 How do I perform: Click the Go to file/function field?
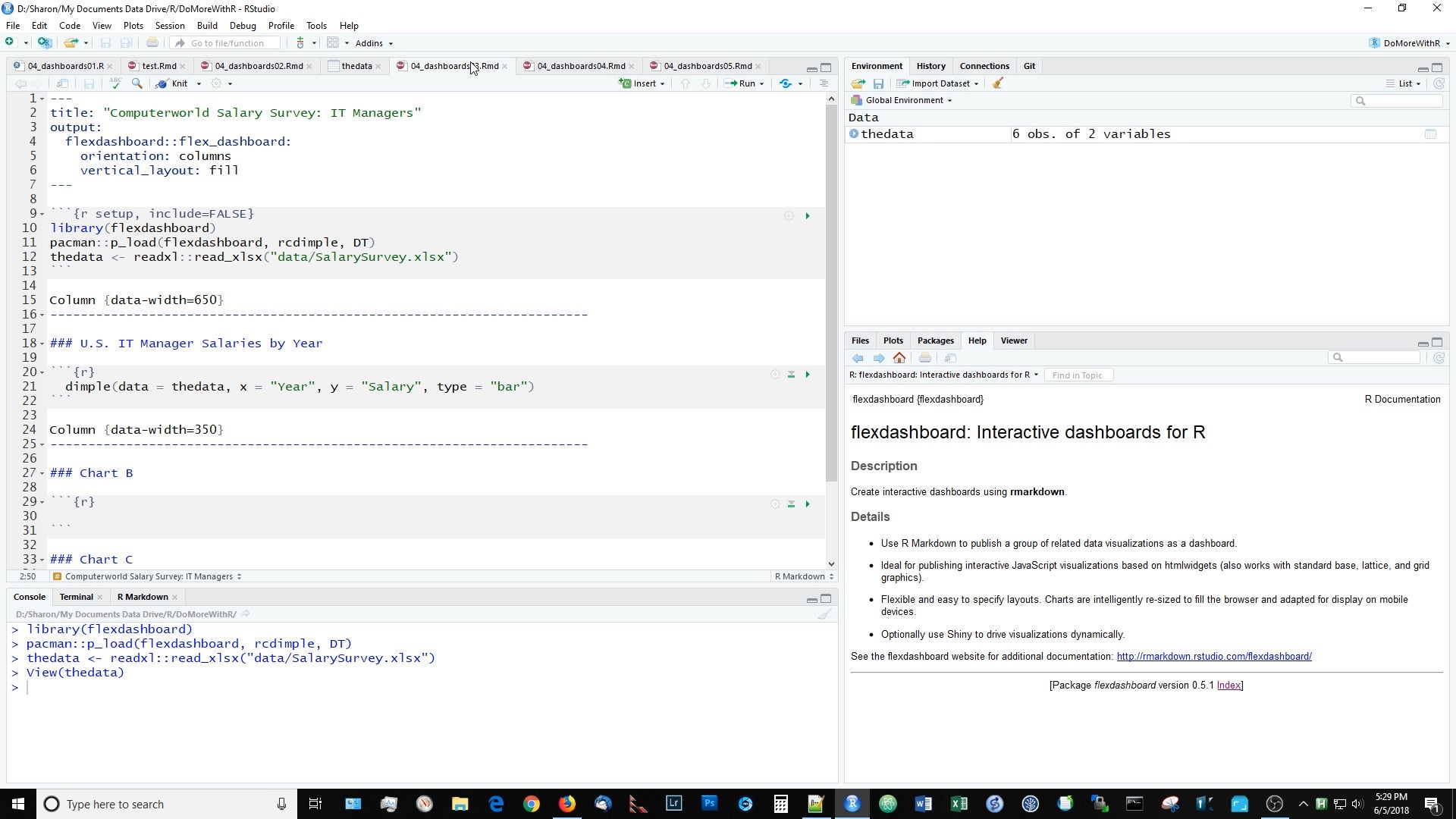pyautogui.click(x=226, y=43)
